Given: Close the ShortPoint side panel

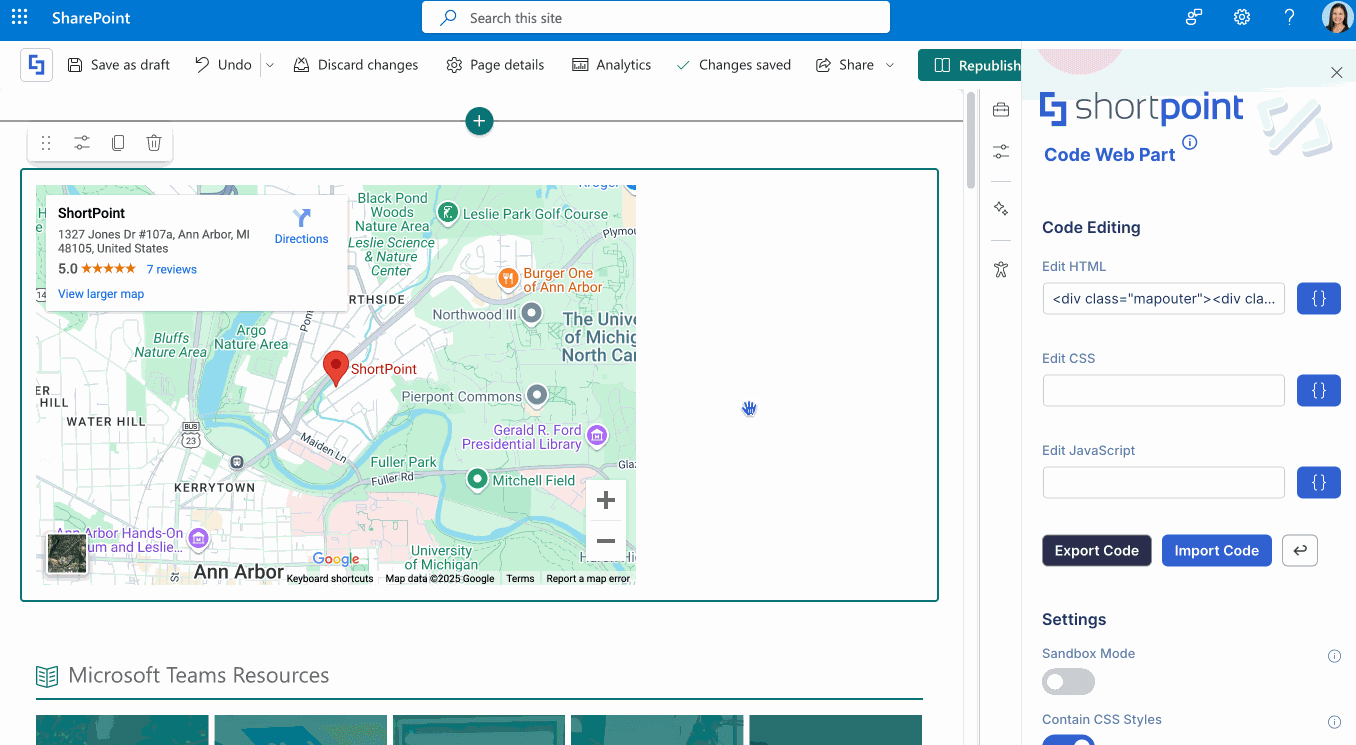Looking at the screenshot, I should pyautogui.click(x=1336, y=72).
